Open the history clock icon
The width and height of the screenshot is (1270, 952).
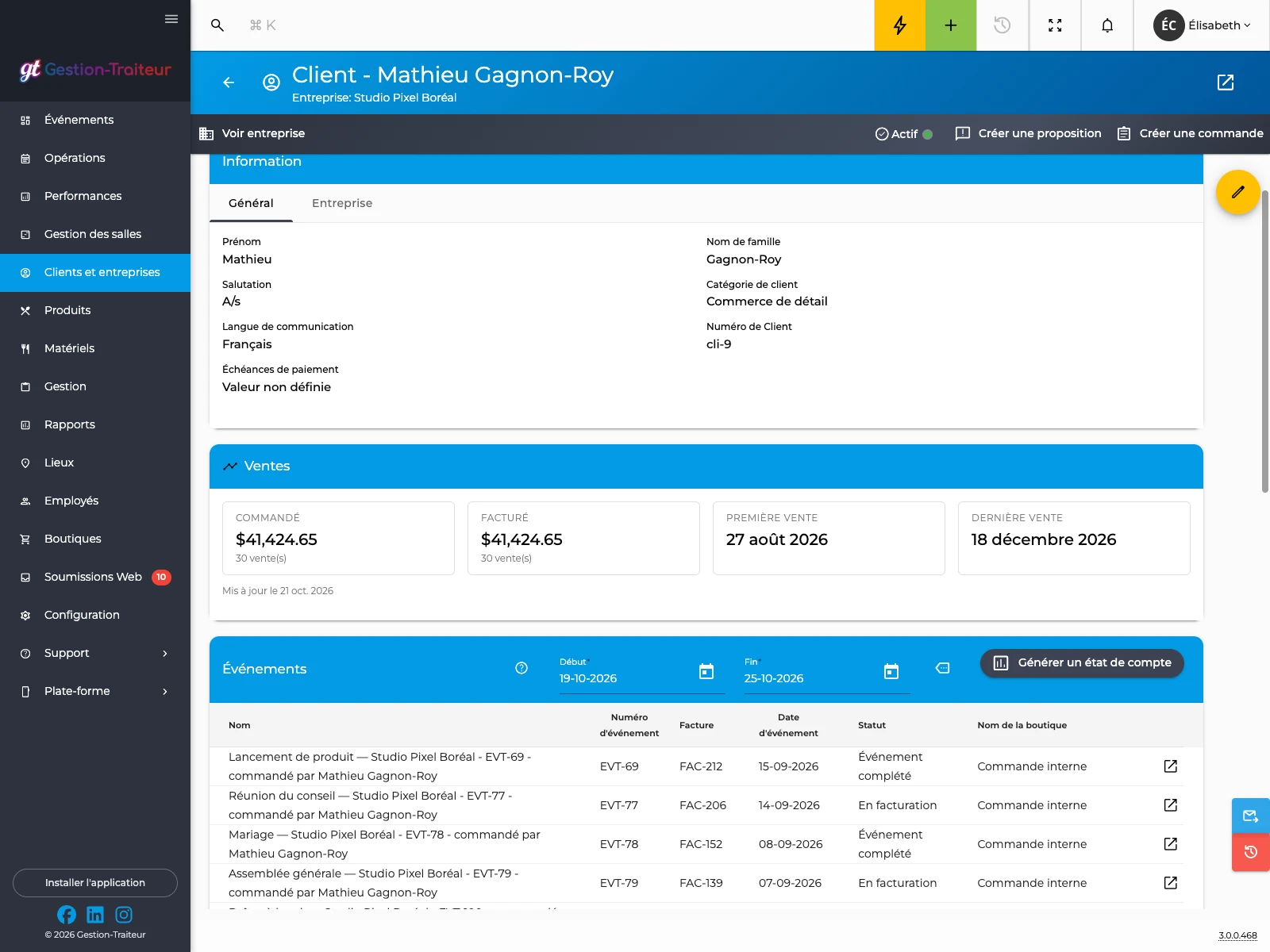click(x=1003, y=25)
